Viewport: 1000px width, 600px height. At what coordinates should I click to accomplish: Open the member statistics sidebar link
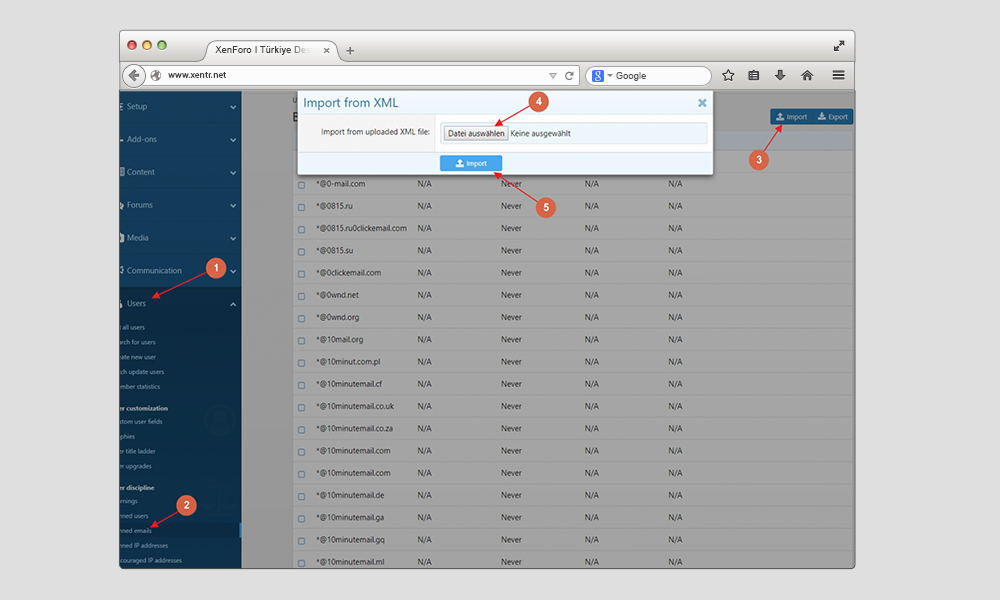pos(140,386)
